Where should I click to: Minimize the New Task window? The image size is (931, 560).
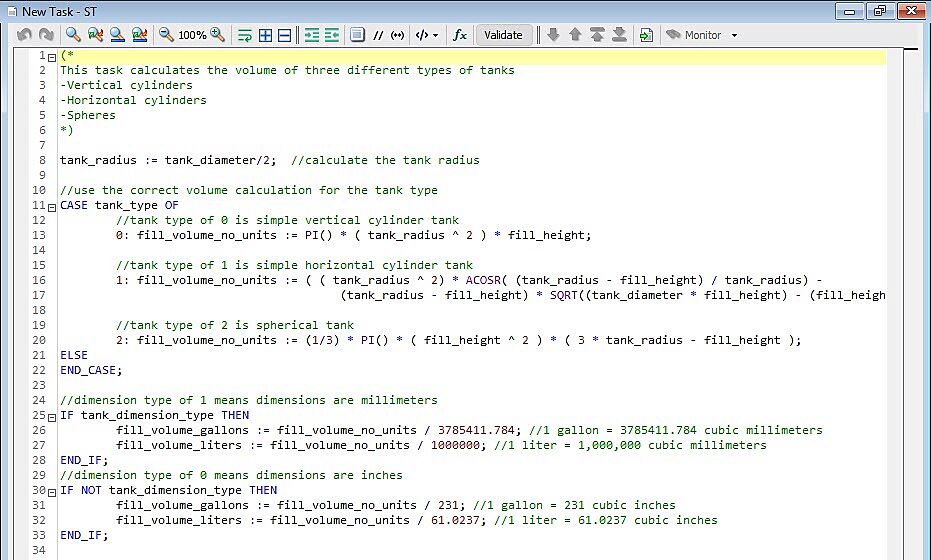(x=850, y=11)
